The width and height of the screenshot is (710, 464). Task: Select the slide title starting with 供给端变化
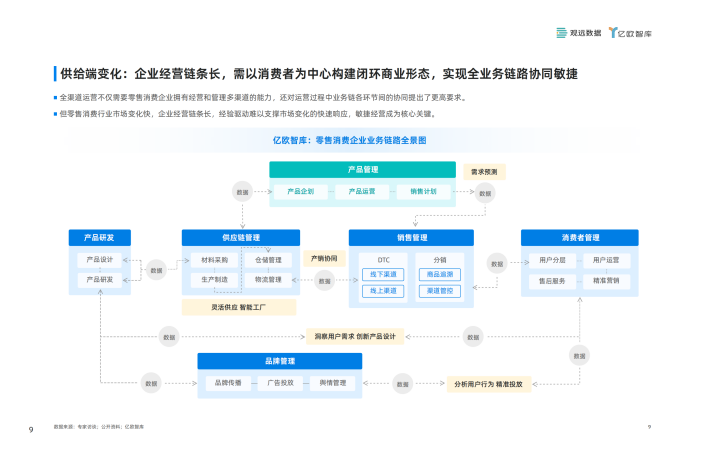pyautogui.click(x=319, y=74)
